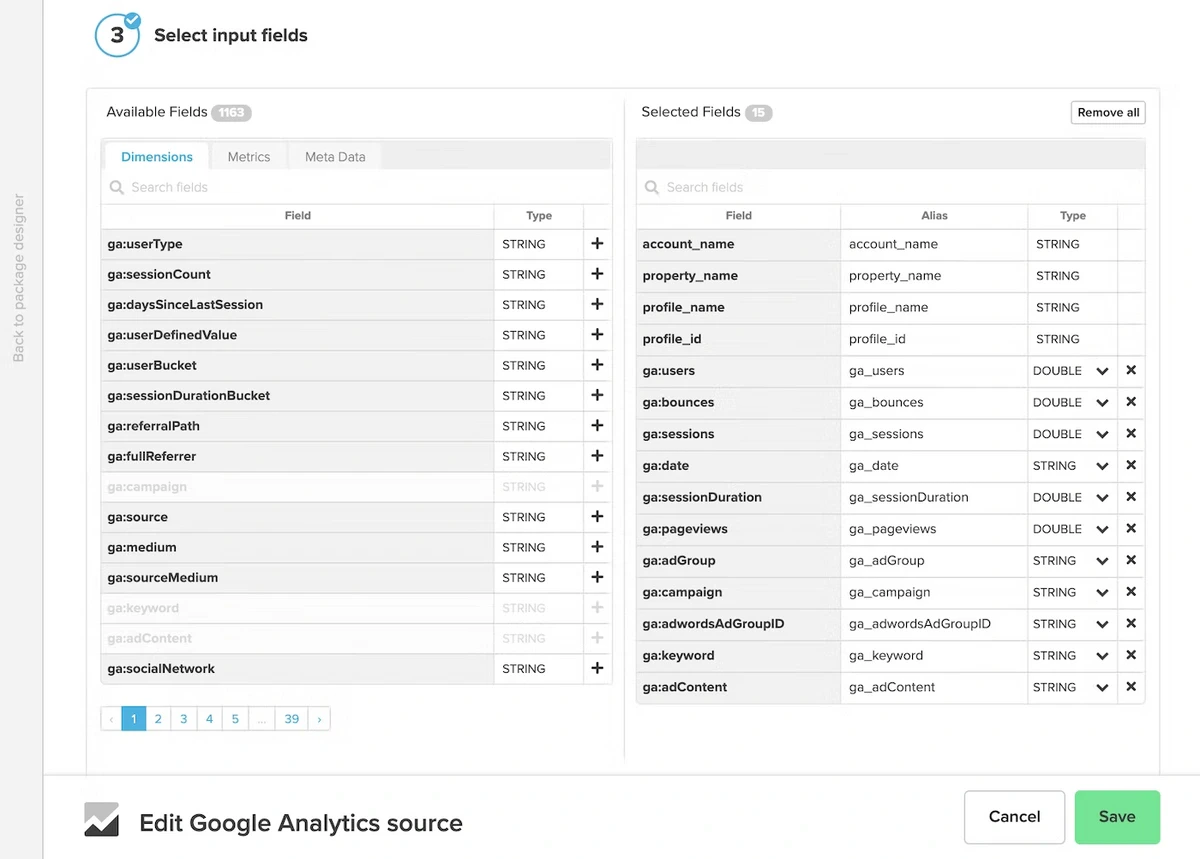The width and height of the screenshot is (1200, 859).
Task: Click the ga:socialNetwork field name
Action: tap(161, 668)
